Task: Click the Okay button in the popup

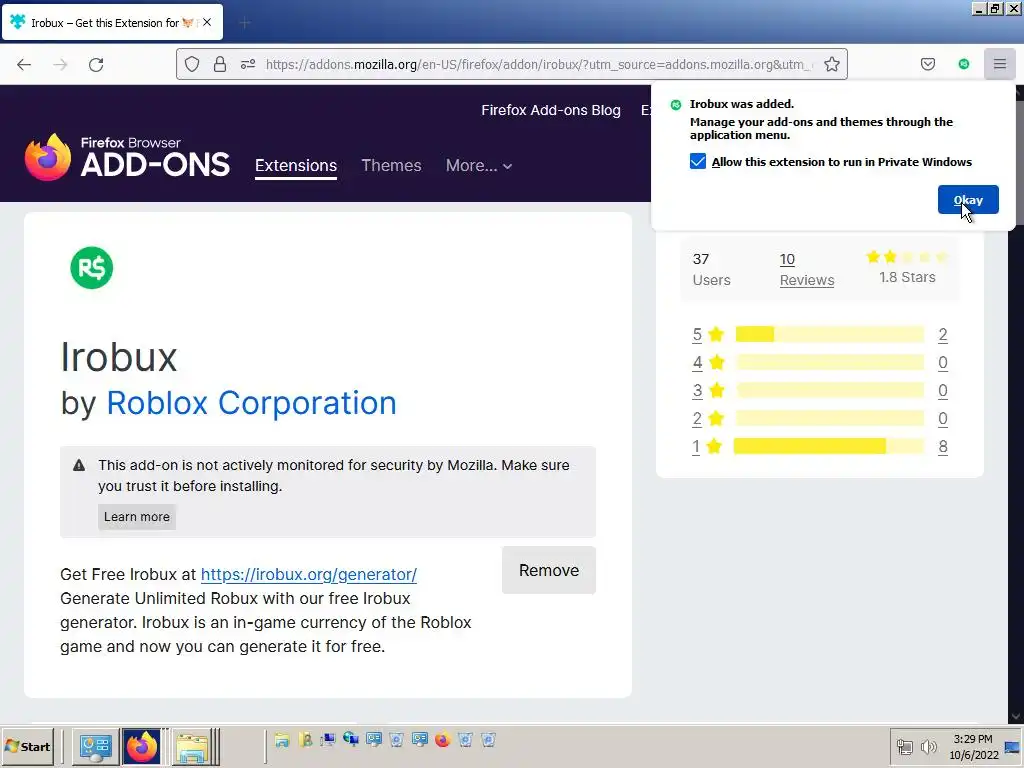Action: [968, 200]
